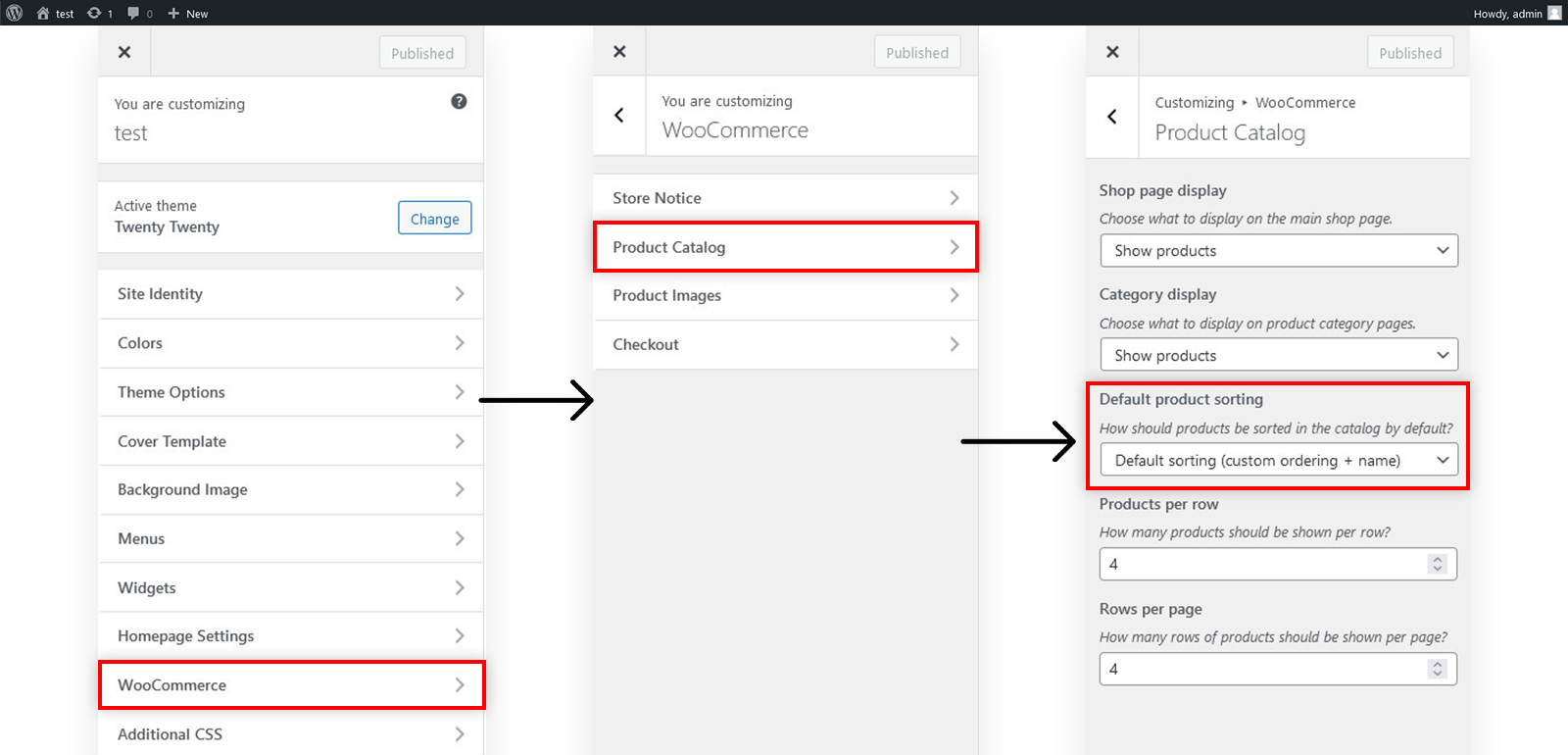The height and width of the screenshot is (755, 1568).
Task: Open the Site Identity section
Action: (x=291, y=294)
